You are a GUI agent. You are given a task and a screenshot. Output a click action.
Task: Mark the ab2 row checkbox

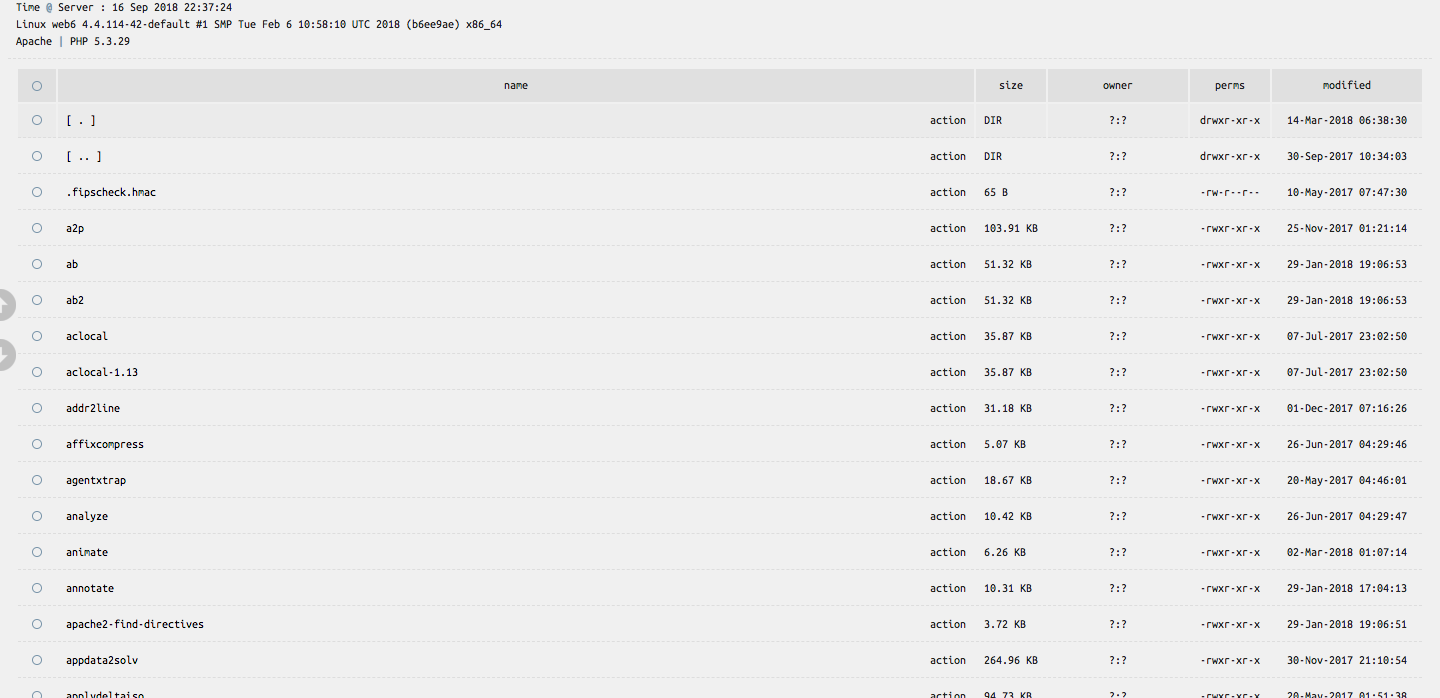(37, 300)
